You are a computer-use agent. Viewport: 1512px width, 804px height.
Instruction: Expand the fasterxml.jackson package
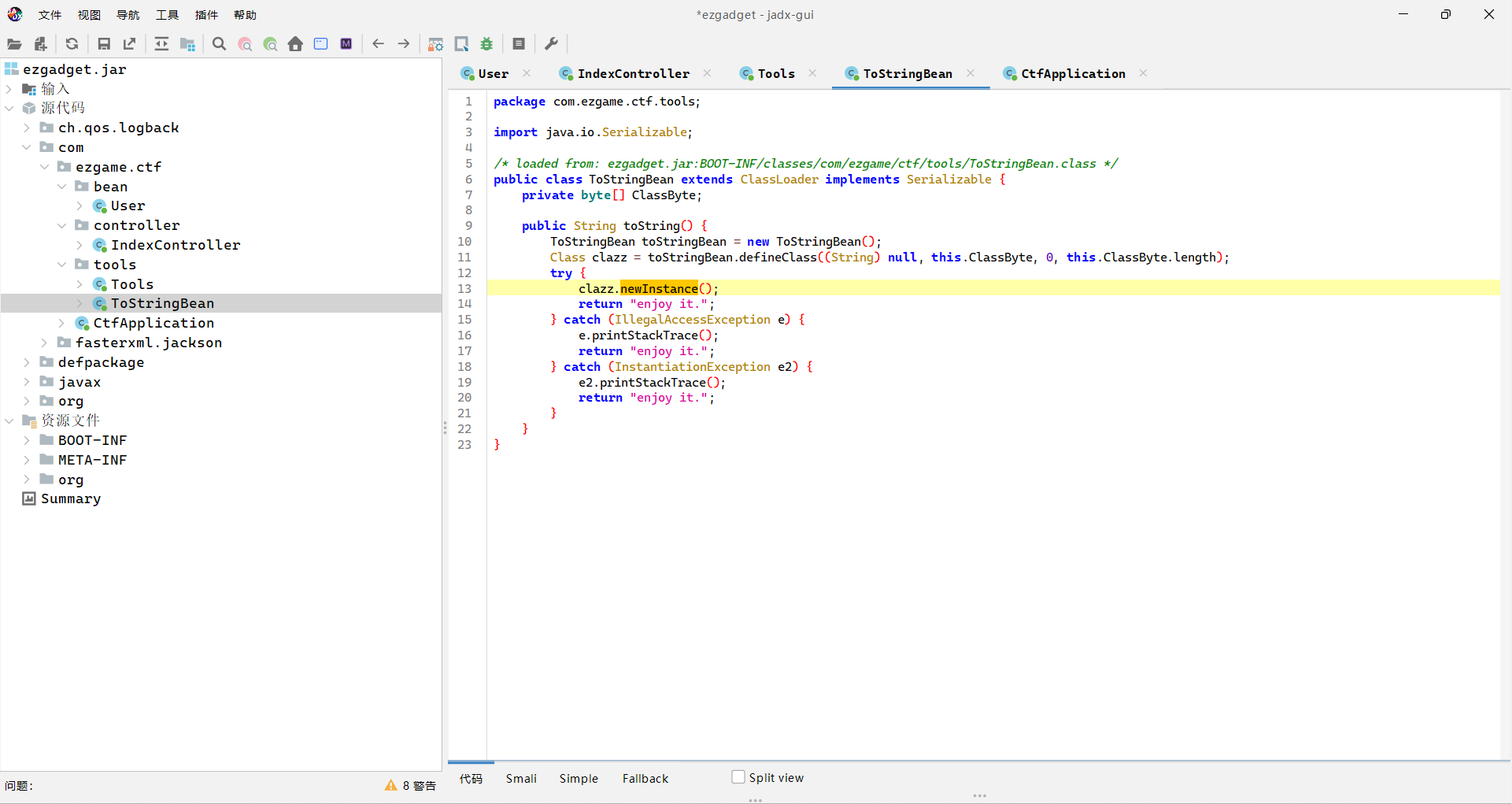tap(44, 343)
